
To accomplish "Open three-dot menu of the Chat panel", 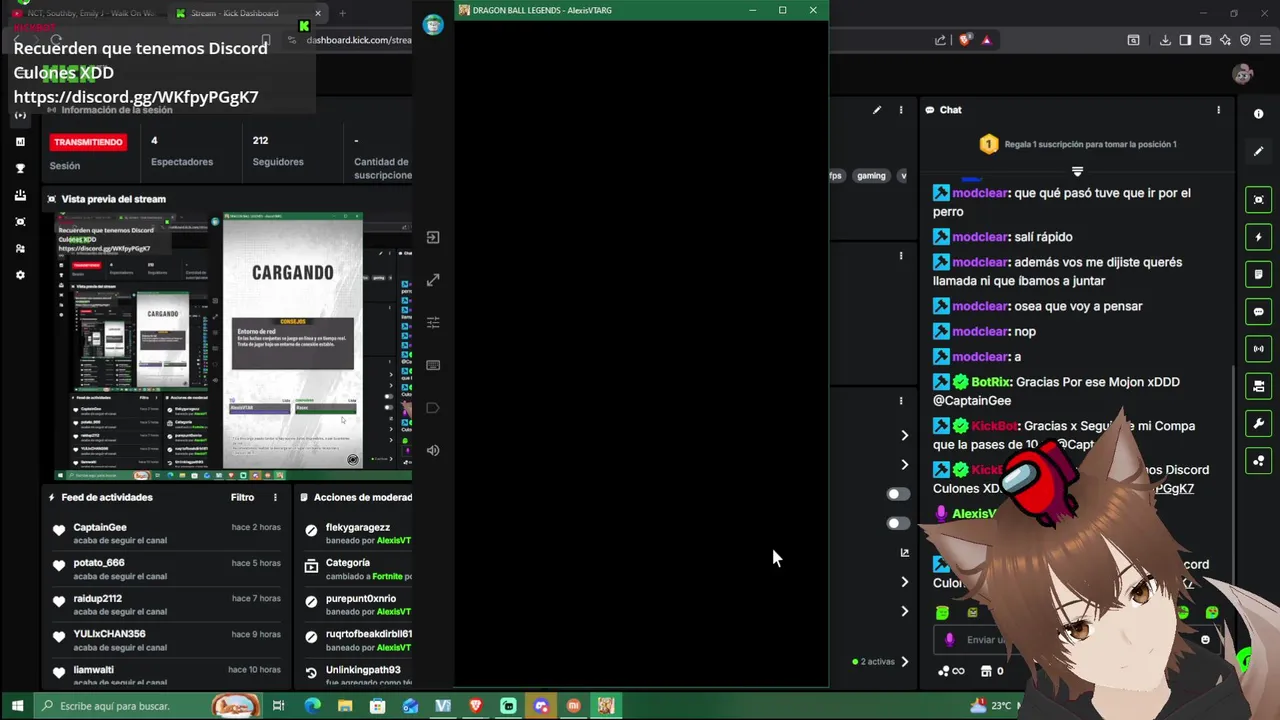I will click(x=1218, y=110).
